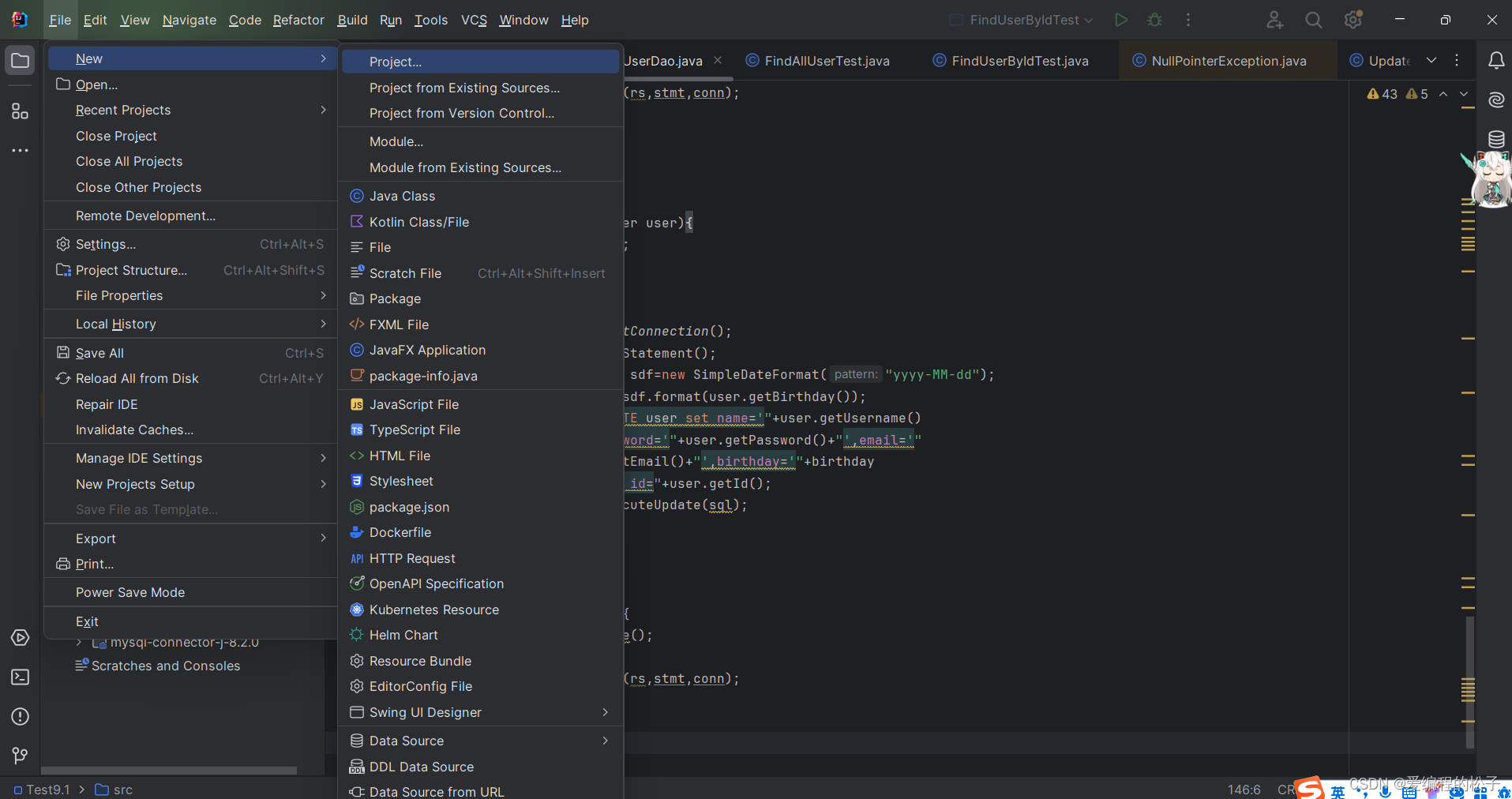Click the 43 warnings indicator
The width and height of the screenshot is (1512, 799).
point(1382,94)
